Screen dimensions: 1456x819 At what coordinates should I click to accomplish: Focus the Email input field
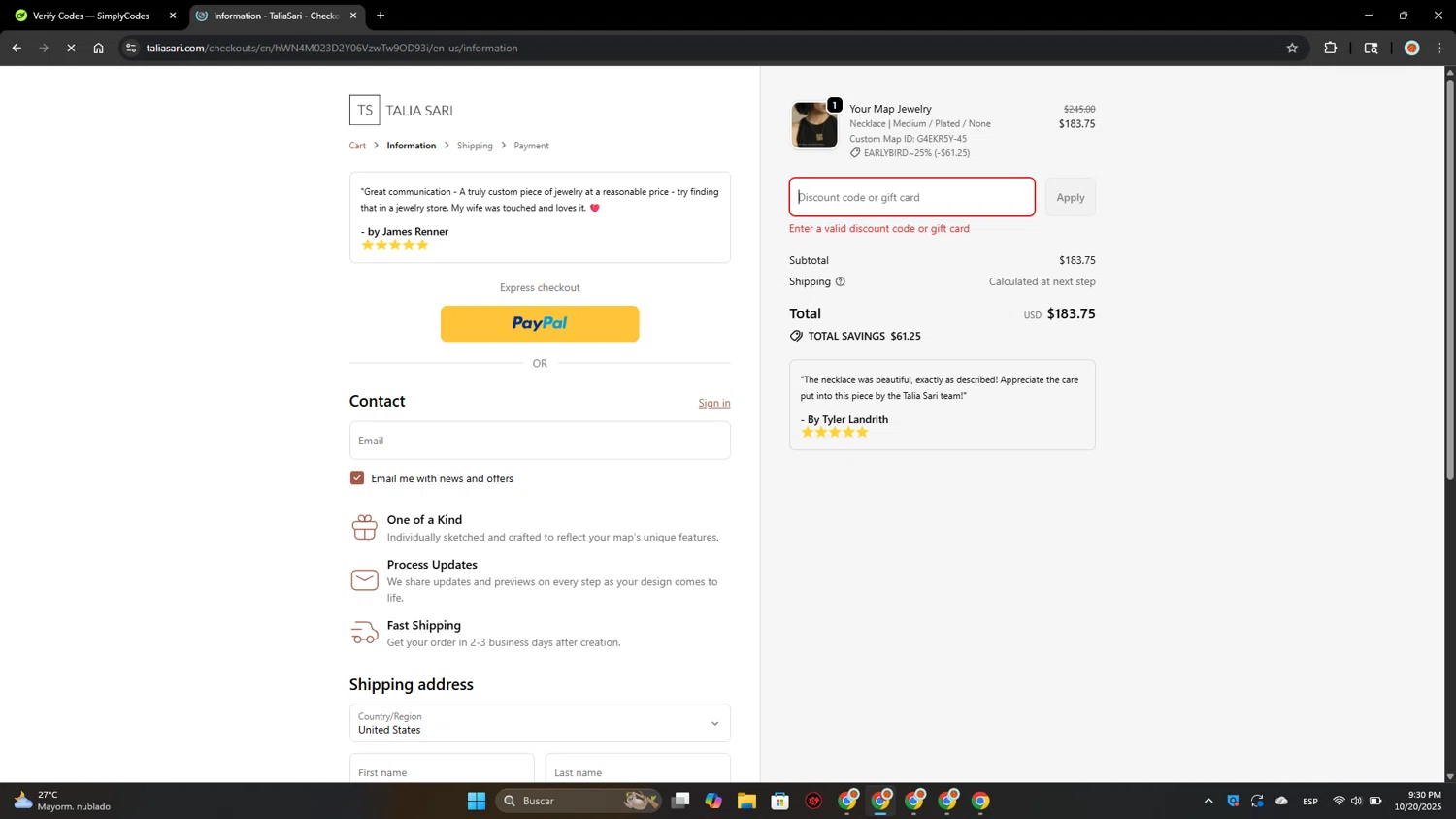[x=540, y=441]
